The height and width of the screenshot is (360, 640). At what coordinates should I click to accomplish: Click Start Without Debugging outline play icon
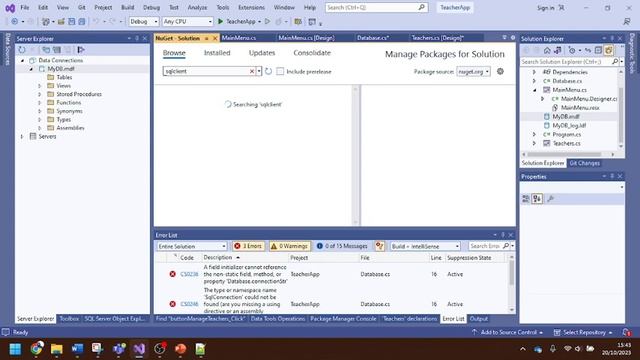[x=268, y=21]
